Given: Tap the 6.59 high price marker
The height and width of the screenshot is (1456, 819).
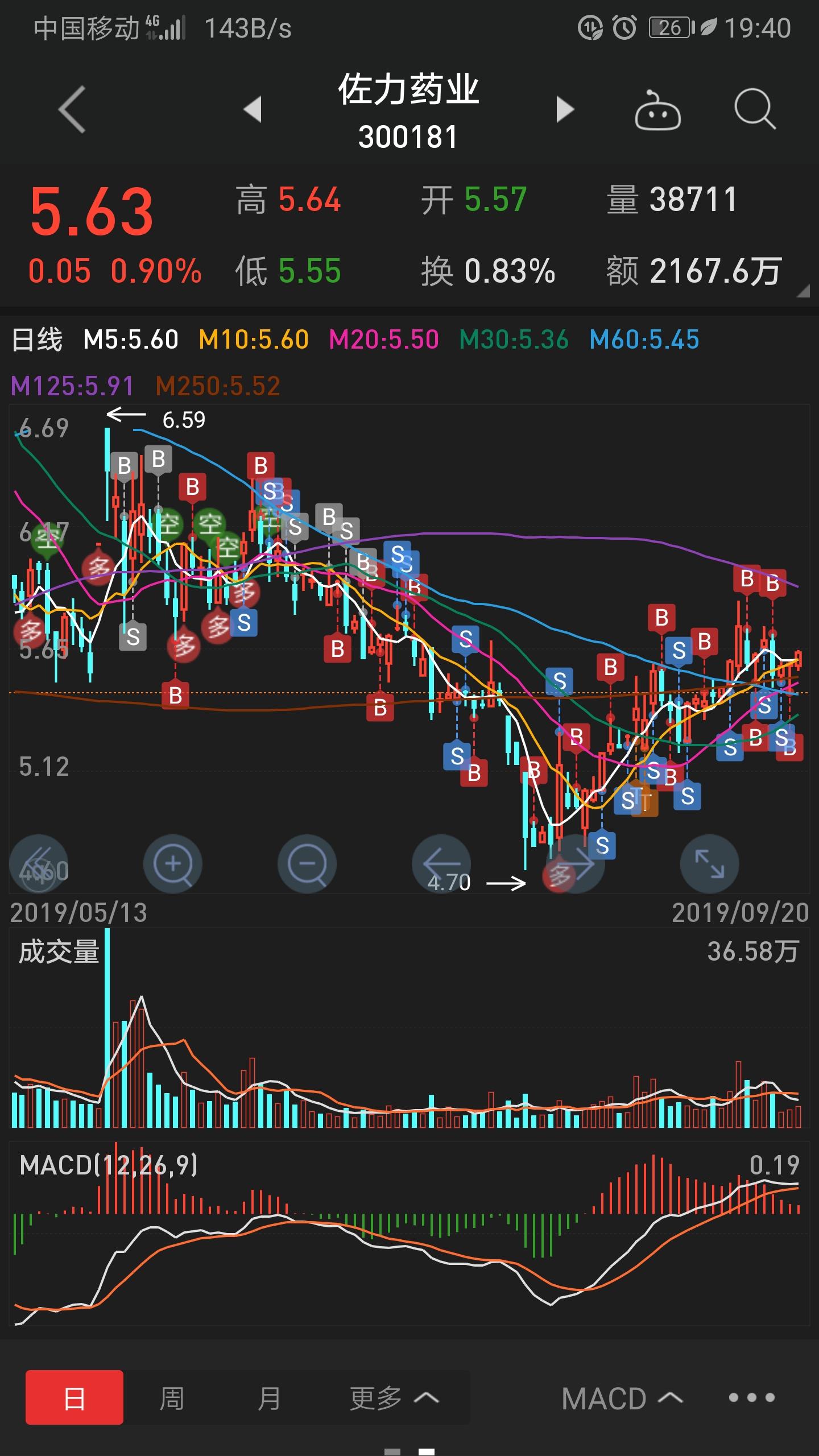Looking at the screenshot, I should click(x=184, y=420).
